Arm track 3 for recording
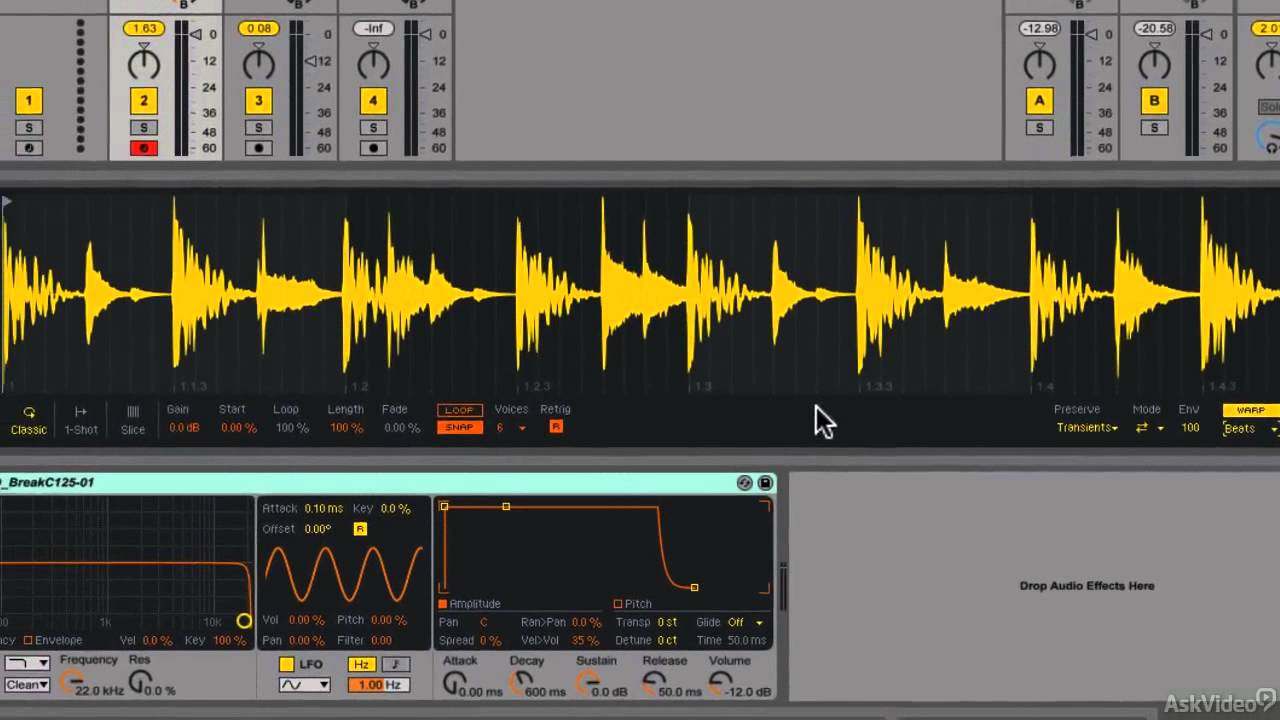 point(258,148)
